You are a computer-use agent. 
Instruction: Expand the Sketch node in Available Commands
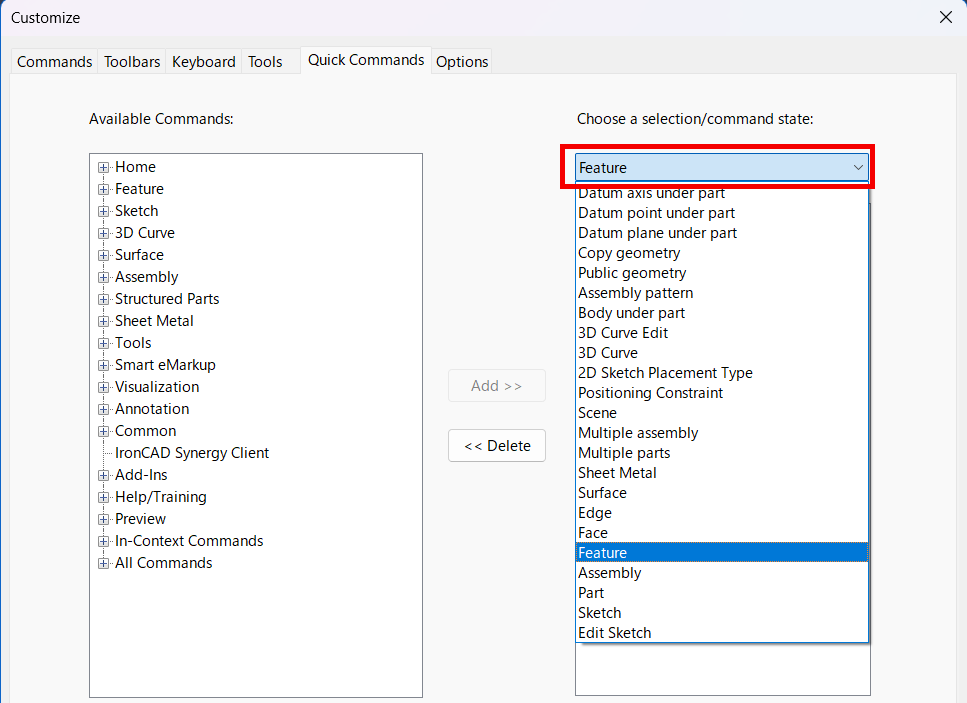tap(104, 212)
